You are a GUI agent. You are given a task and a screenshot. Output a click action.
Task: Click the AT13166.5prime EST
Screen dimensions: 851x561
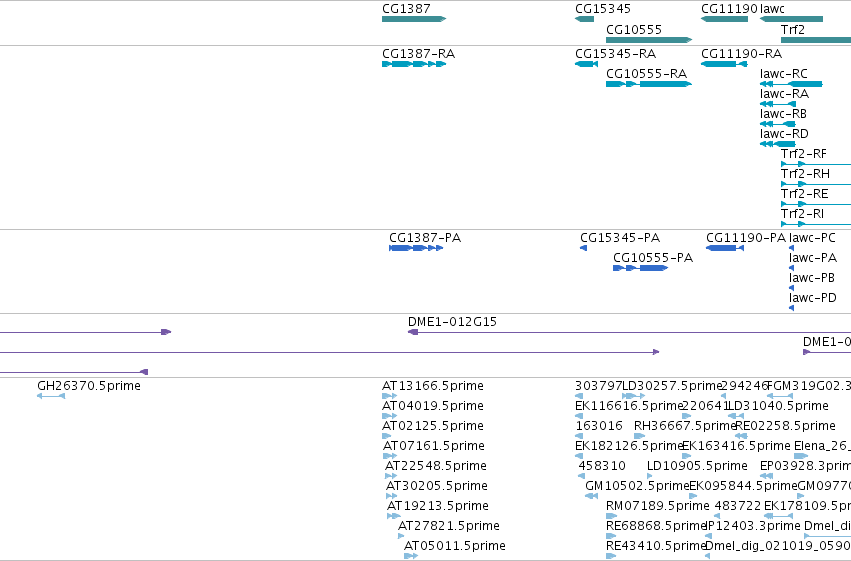click(390, 396)
